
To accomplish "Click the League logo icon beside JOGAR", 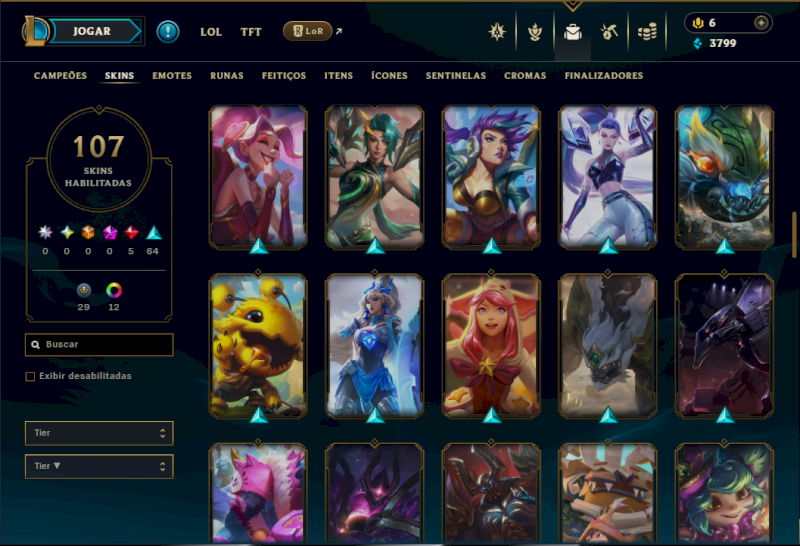I will (x=35, y=31).
